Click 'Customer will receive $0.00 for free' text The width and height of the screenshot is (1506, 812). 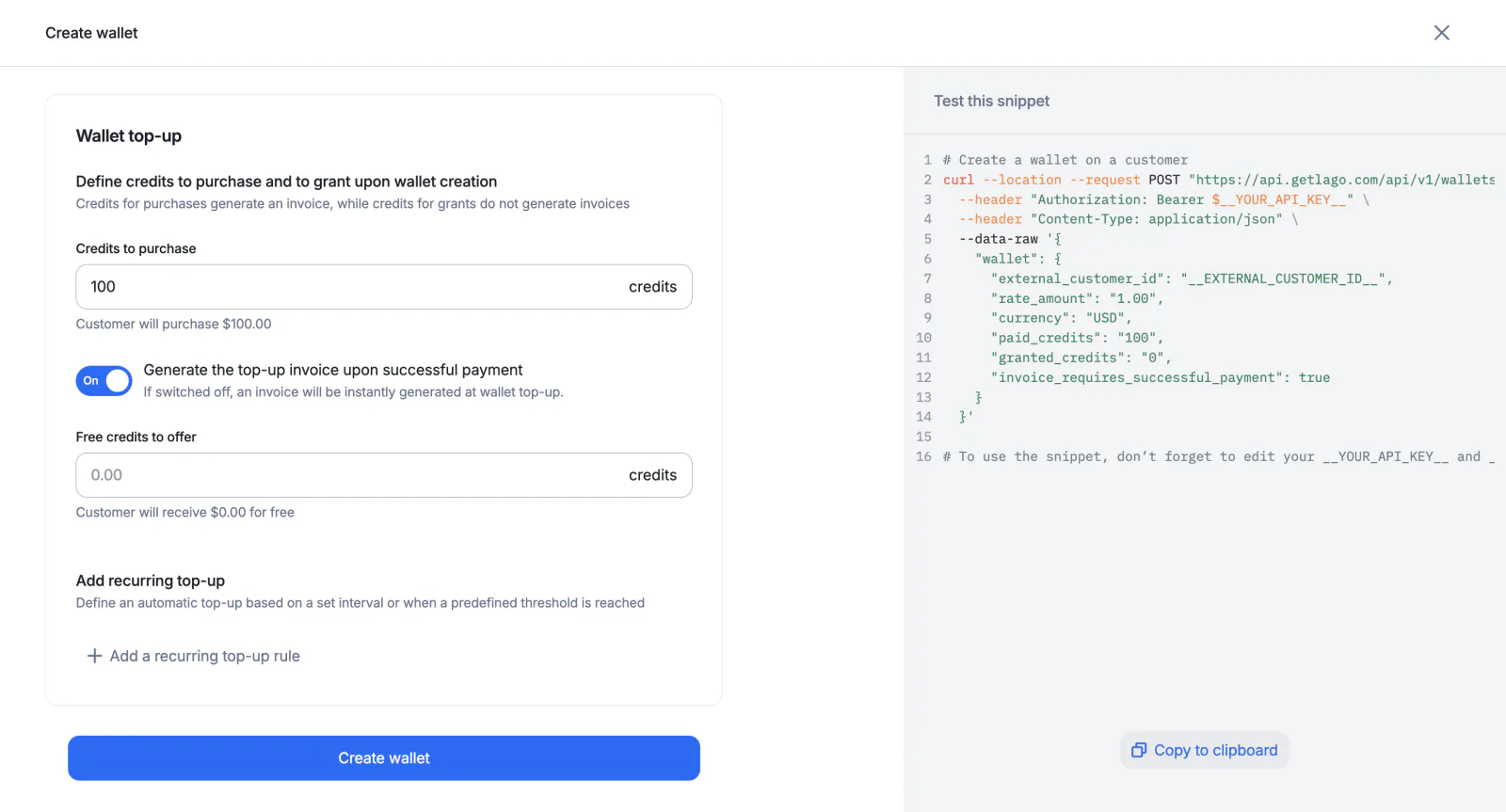tap(185, 512)
